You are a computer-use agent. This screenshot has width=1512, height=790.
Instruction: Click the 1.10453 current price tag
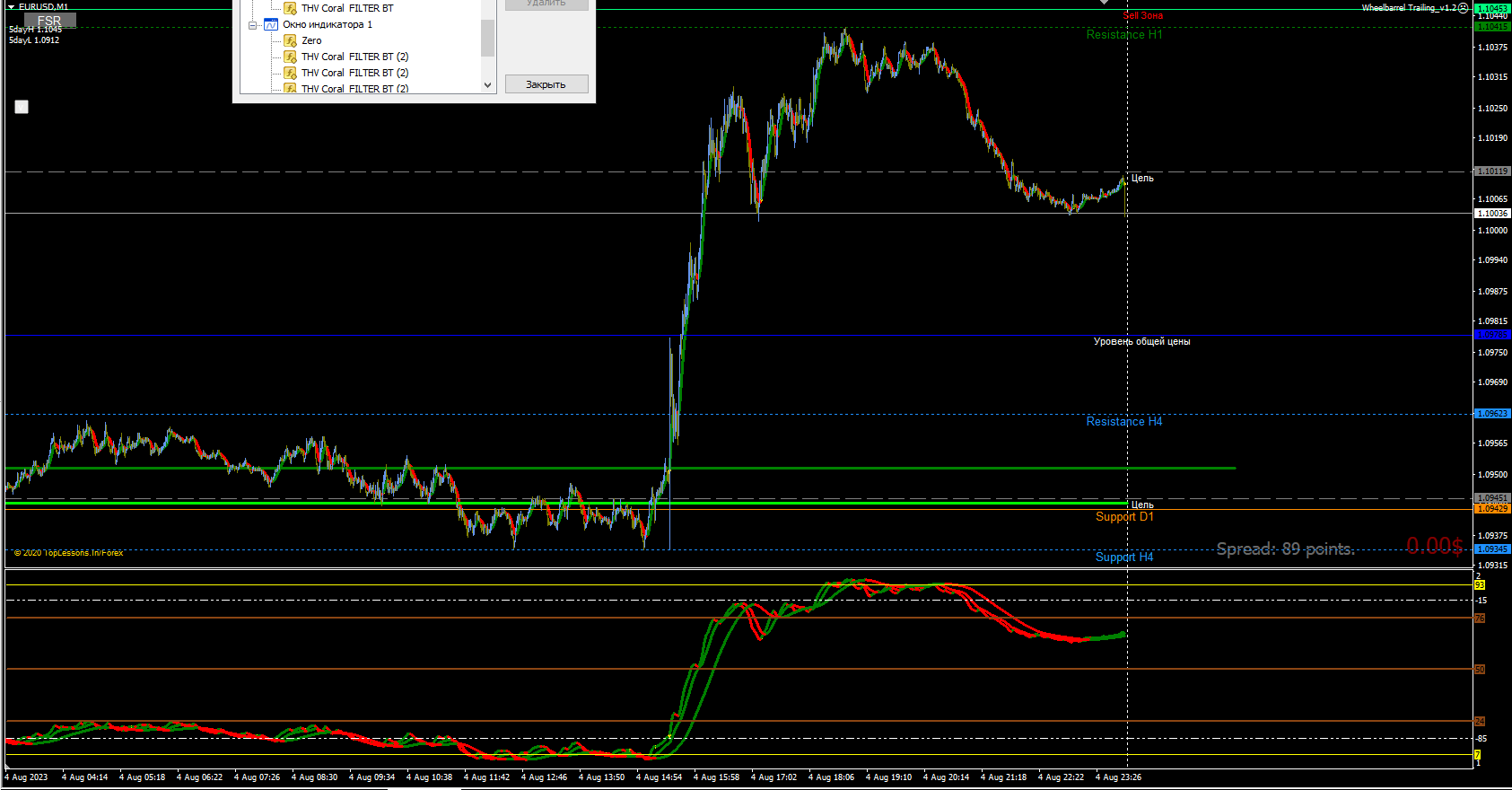coord(1492,8)
